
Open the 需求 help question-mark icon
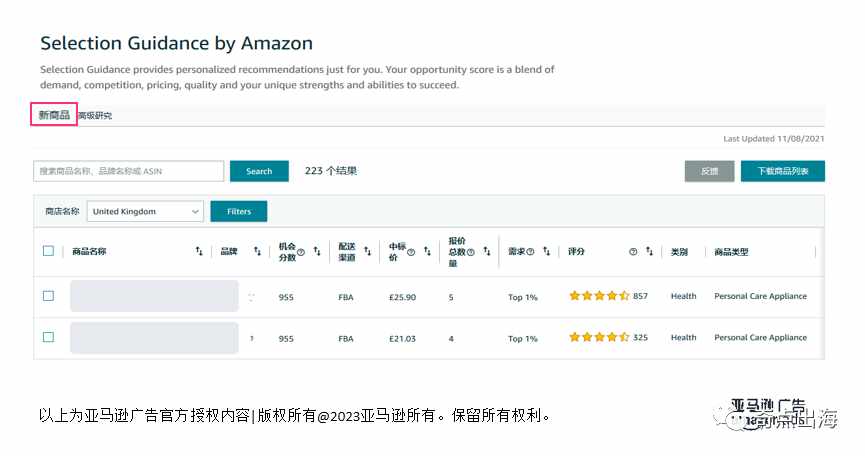(x=530, y=251)
